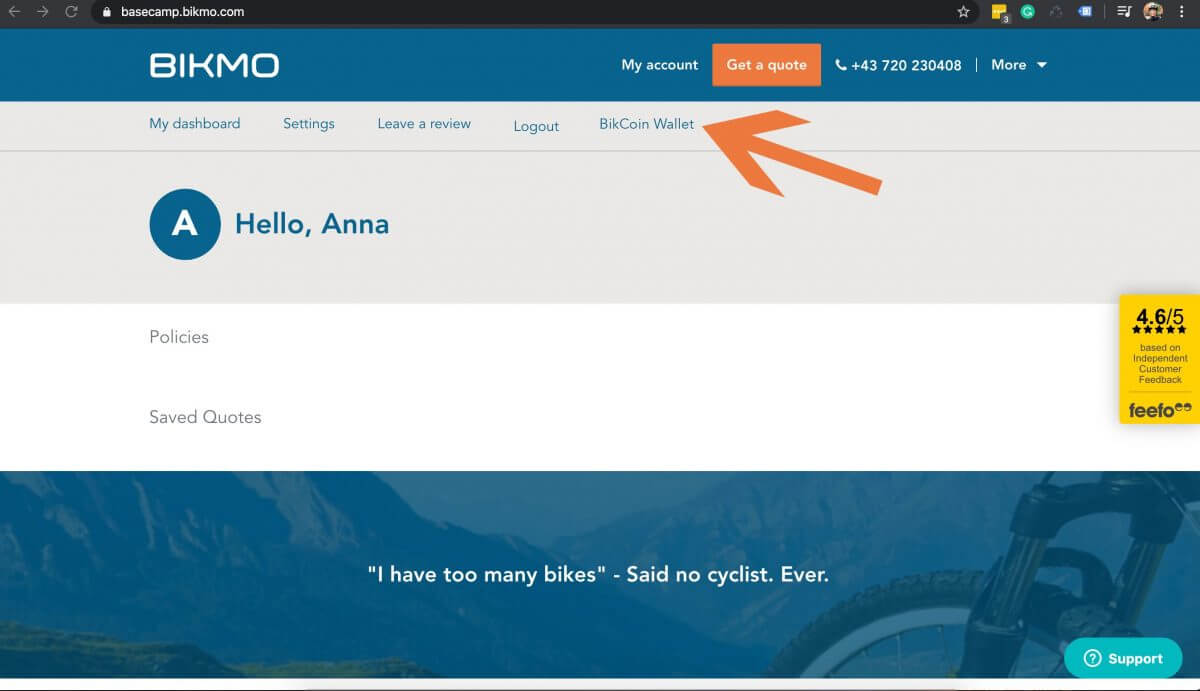Open the Grammarly extension icon
Viewport: 1200px width, 691px height.
click(x=1027, y=12)
